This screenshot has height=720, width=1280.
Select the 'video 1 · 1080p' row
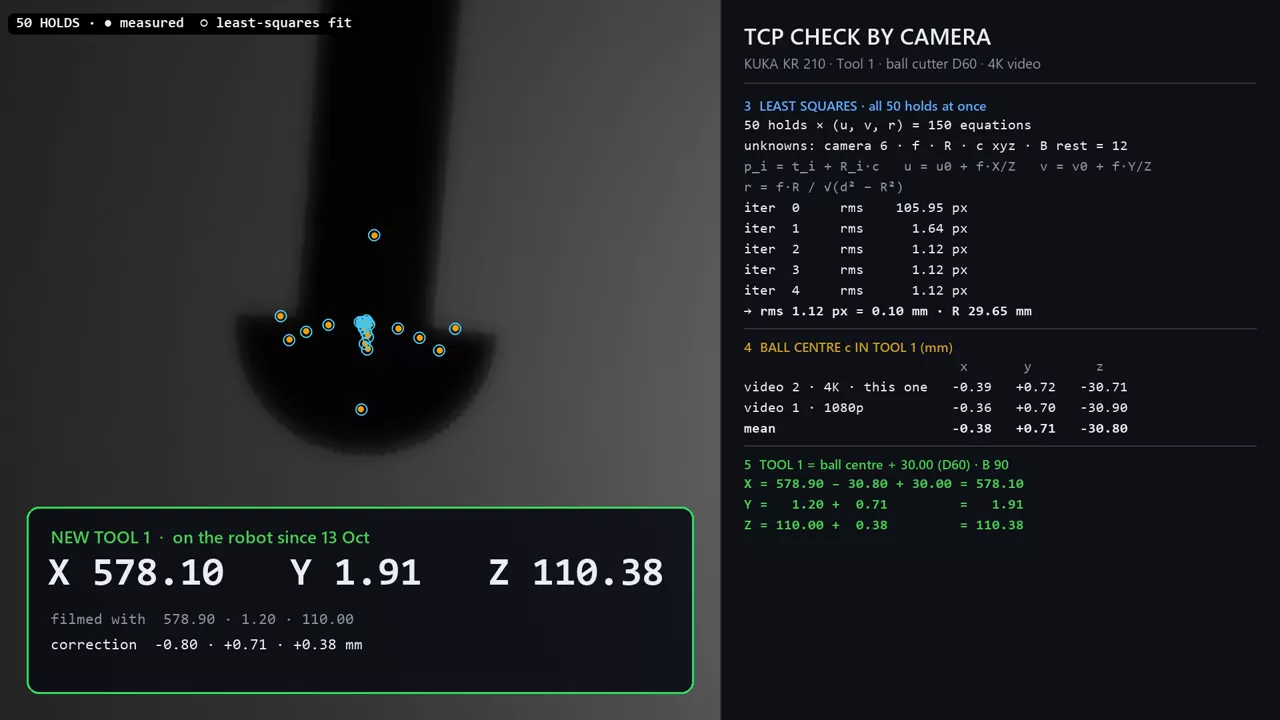(x=936, y=408)
